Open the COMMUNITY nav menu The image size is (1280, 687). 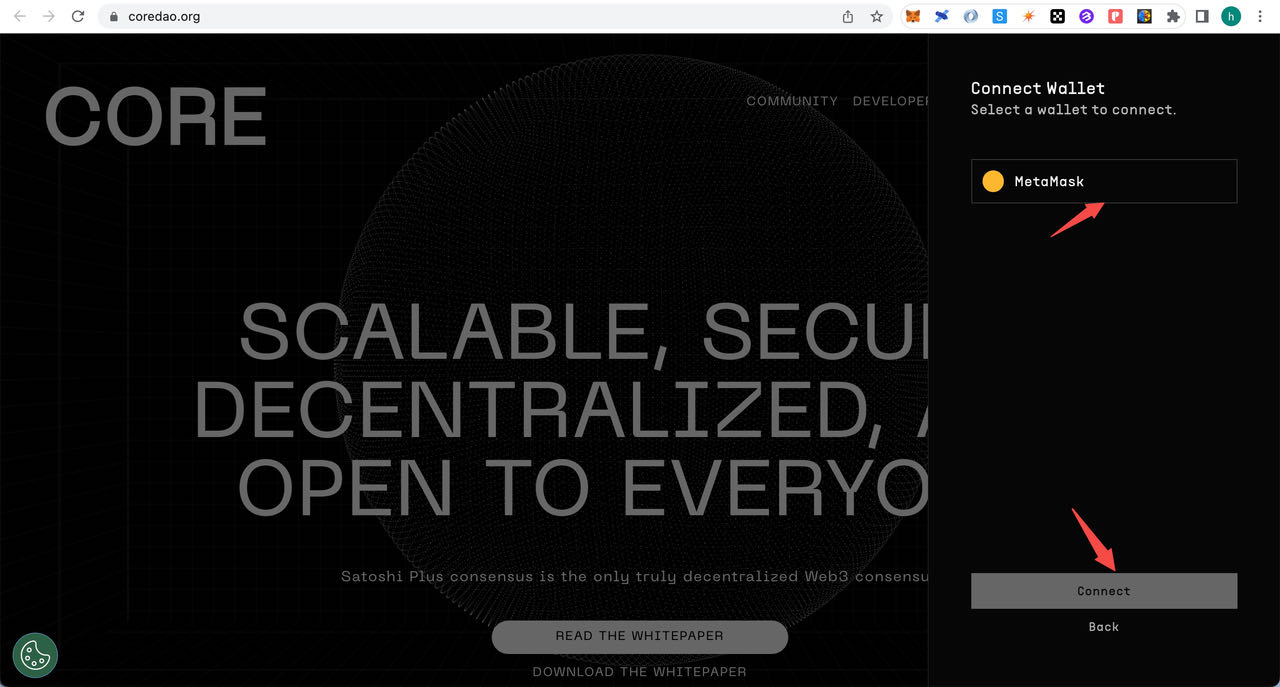(791, 101)
